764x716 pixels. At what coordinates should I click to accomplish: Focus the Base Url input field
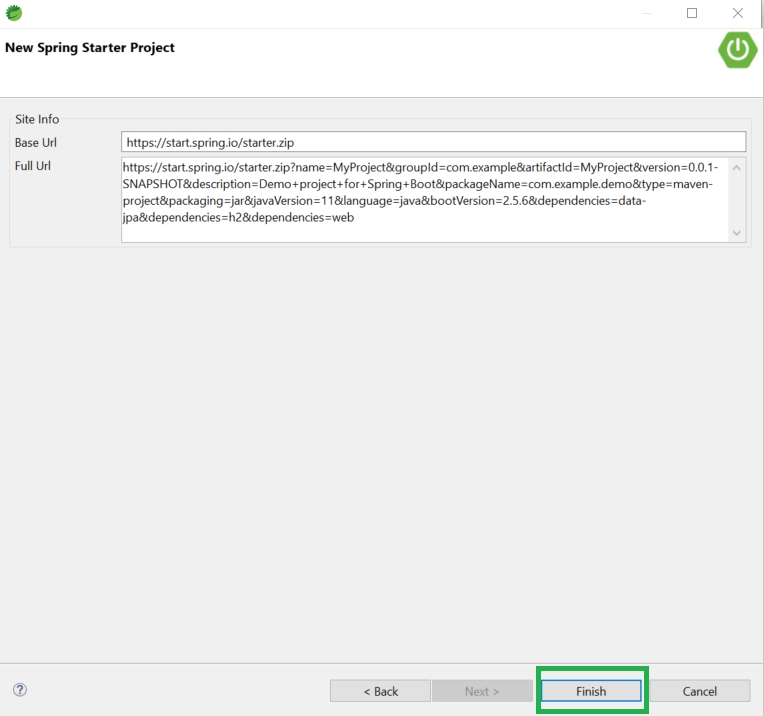433,143
